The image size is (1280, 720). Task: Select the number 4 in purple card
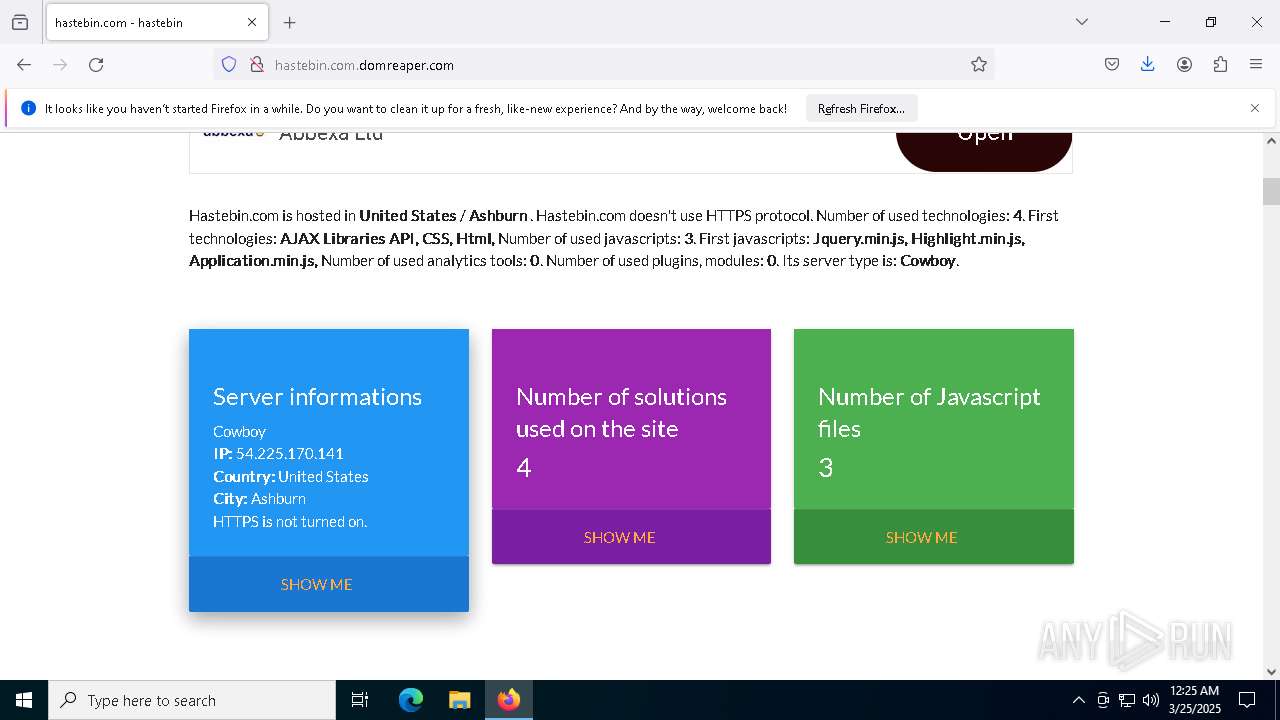click(x=524, y=467)
